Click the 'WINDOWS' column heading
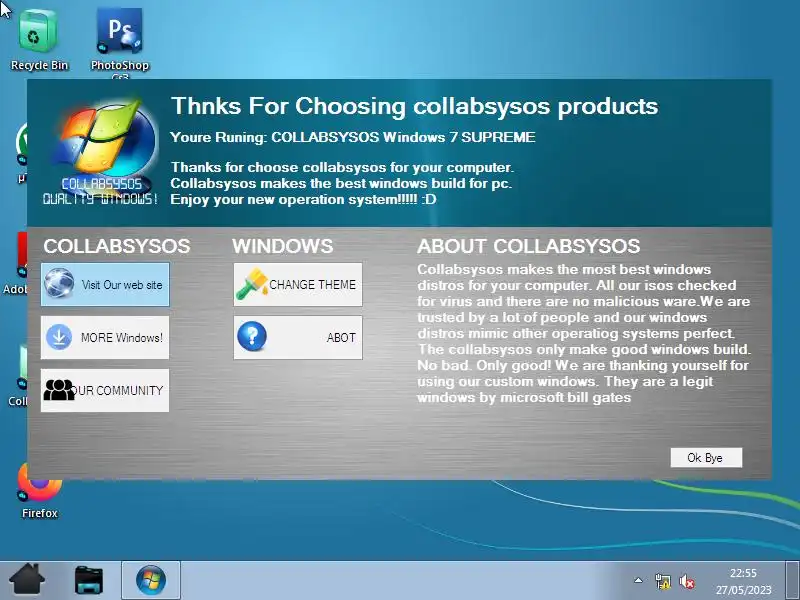 click(x=283, y=246)
